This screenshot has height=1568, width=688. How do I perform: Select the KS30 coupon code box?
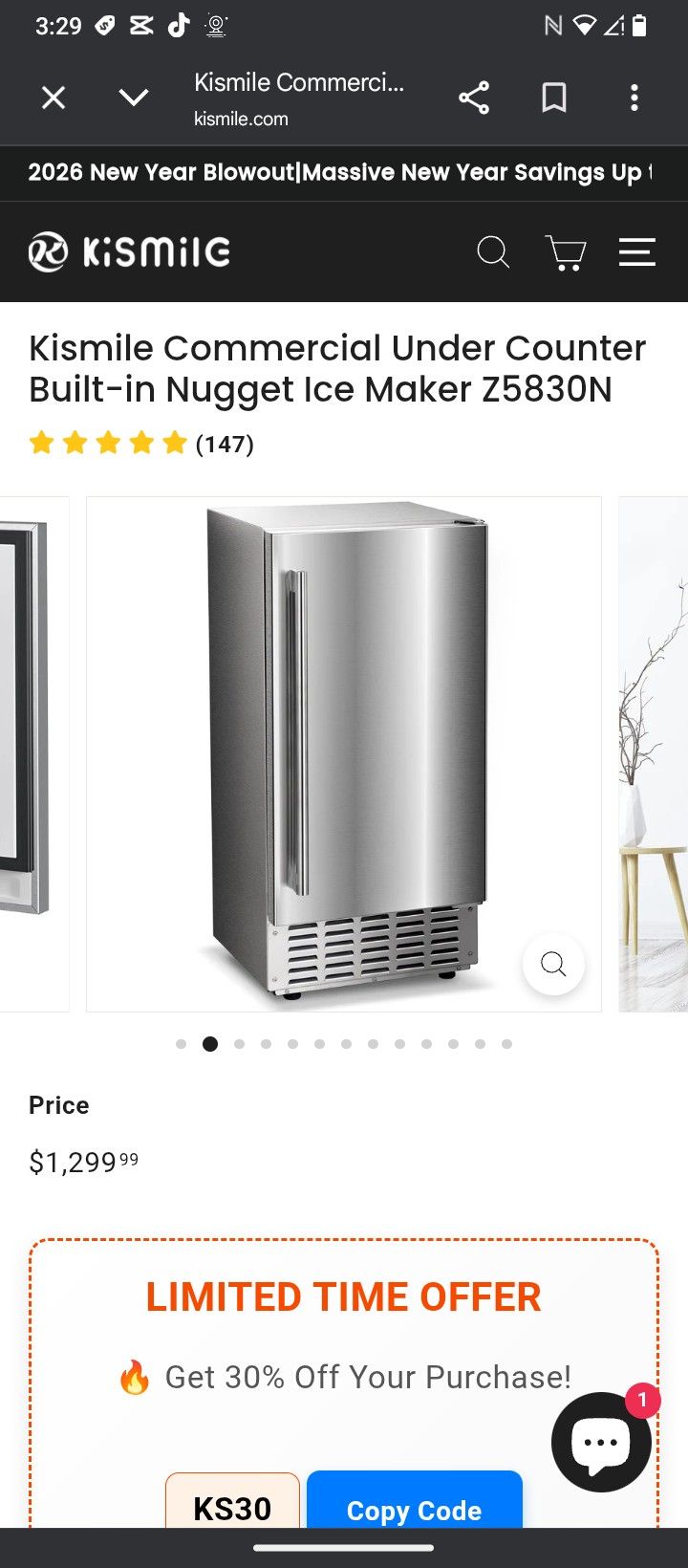tap(232, 1501)
